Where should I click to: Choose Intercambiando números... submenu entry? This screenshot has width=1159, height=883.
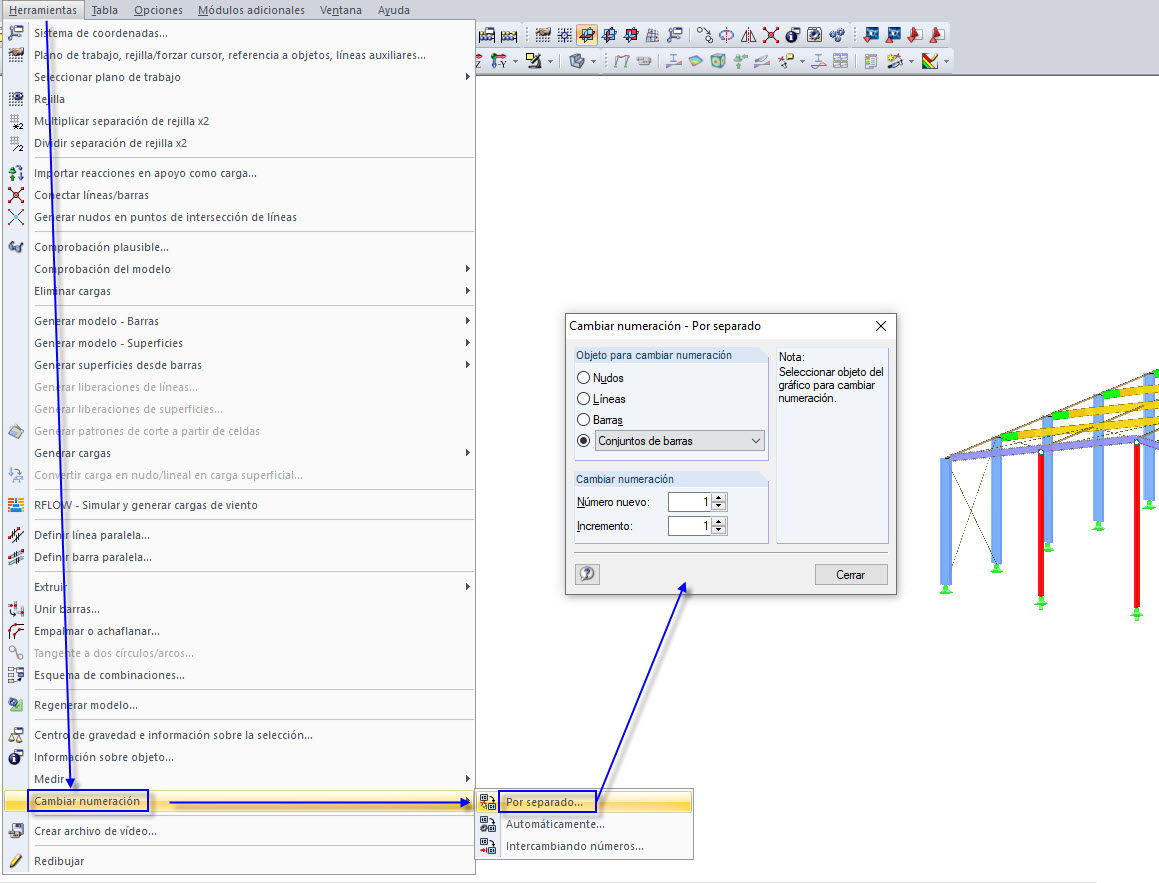(584, 846)
